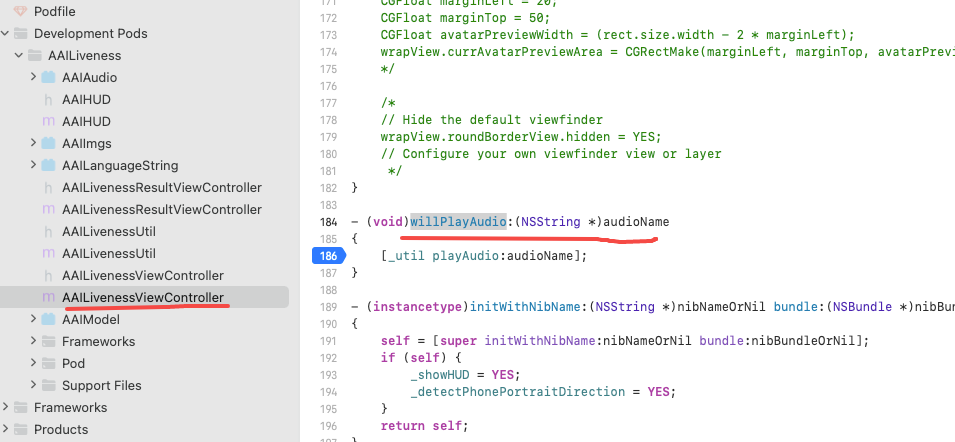Expand the Frameworks folder under AAILiveness
Viewport: 955px width, 442px height.
coord(33,341)
